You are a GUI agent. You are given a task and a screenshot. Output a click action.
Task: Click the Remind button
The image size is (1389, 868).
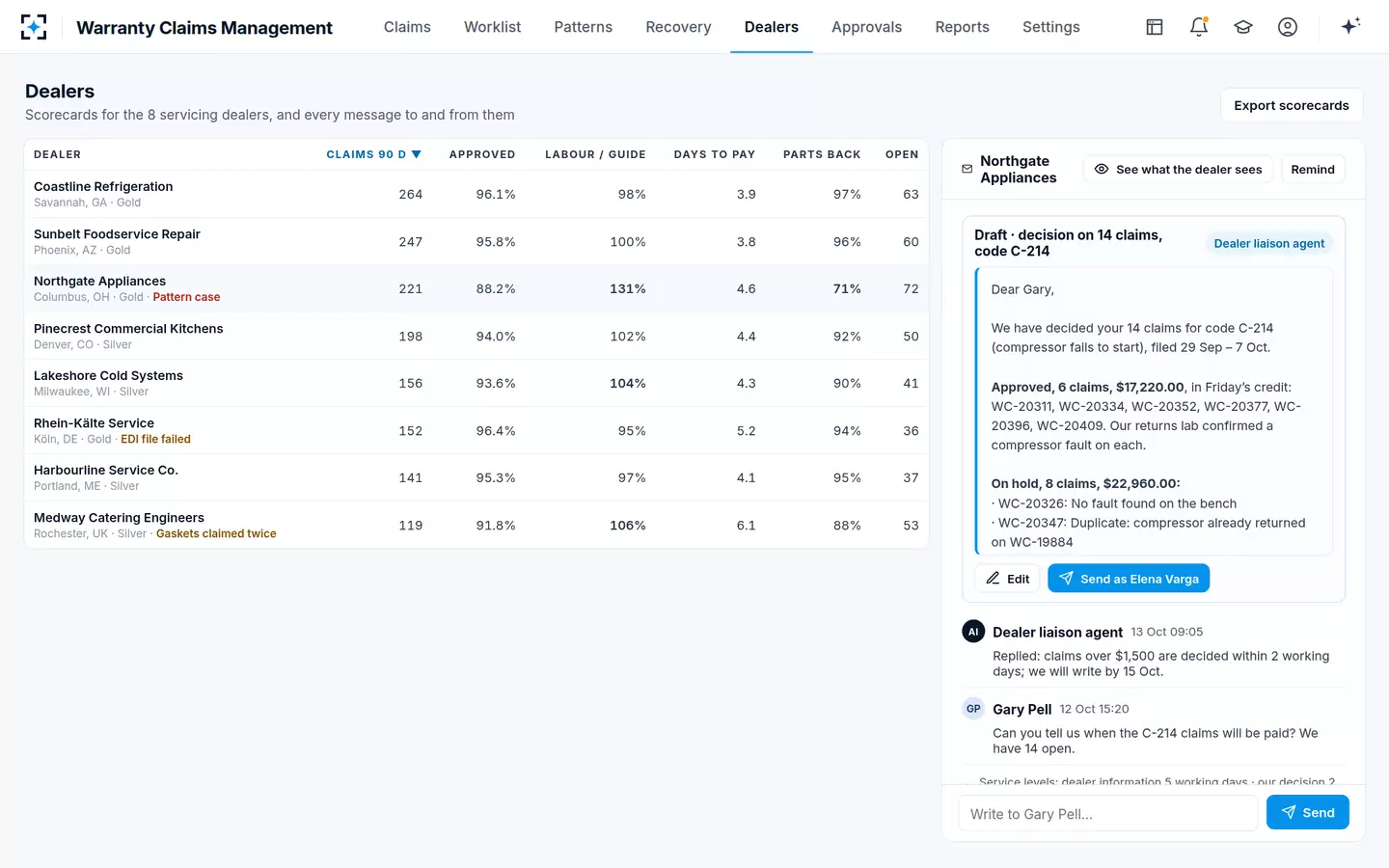pyautogui.click(x=1313, y=169)
